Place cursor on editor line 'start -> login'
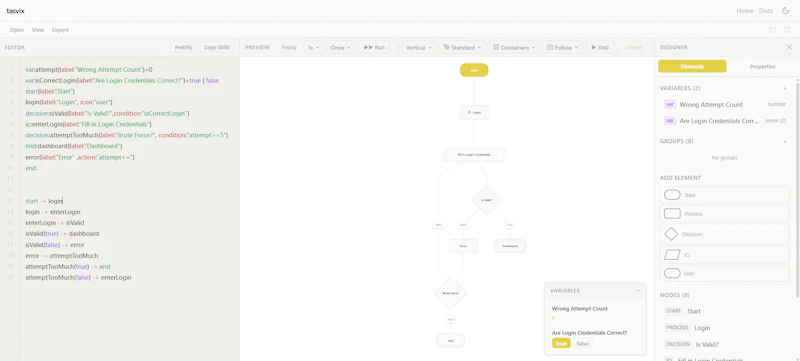This screenshot has width=800, height=361. click(44, 201)
